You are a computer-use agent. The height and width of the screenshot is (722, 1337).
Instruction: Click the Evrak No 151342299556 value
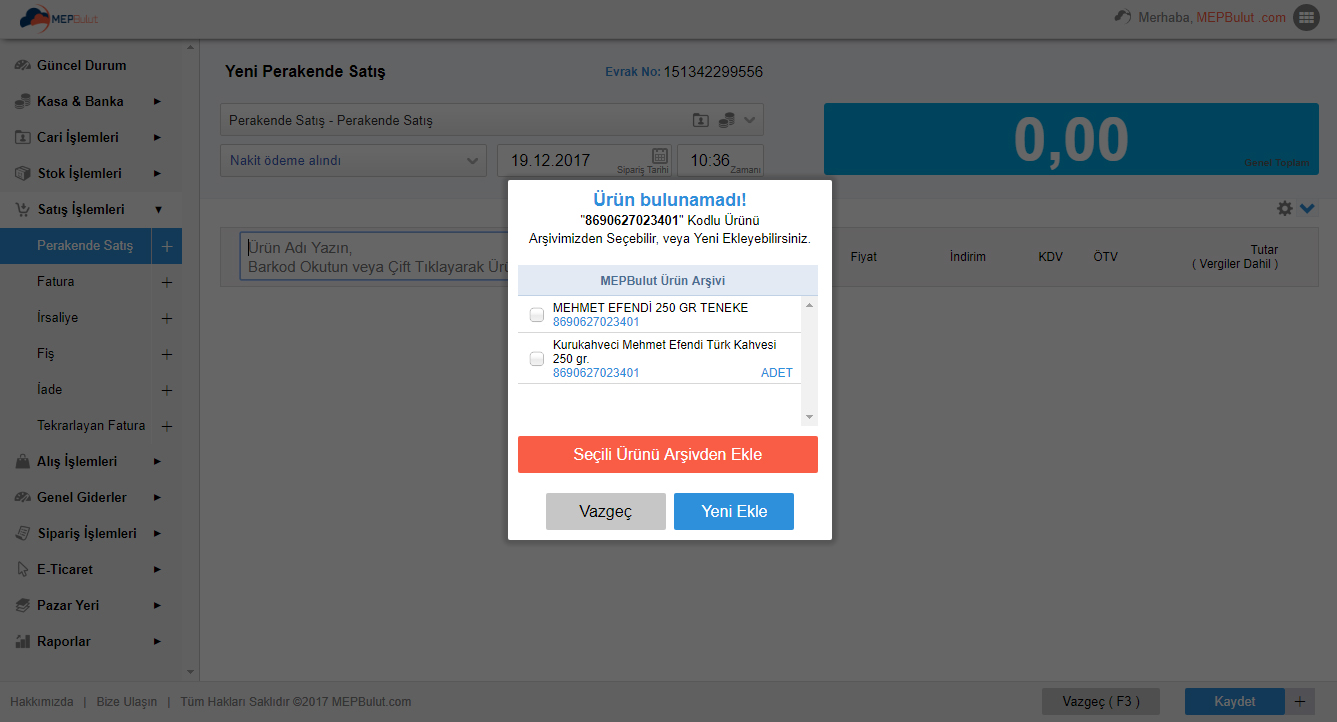(x=713, y=72)
